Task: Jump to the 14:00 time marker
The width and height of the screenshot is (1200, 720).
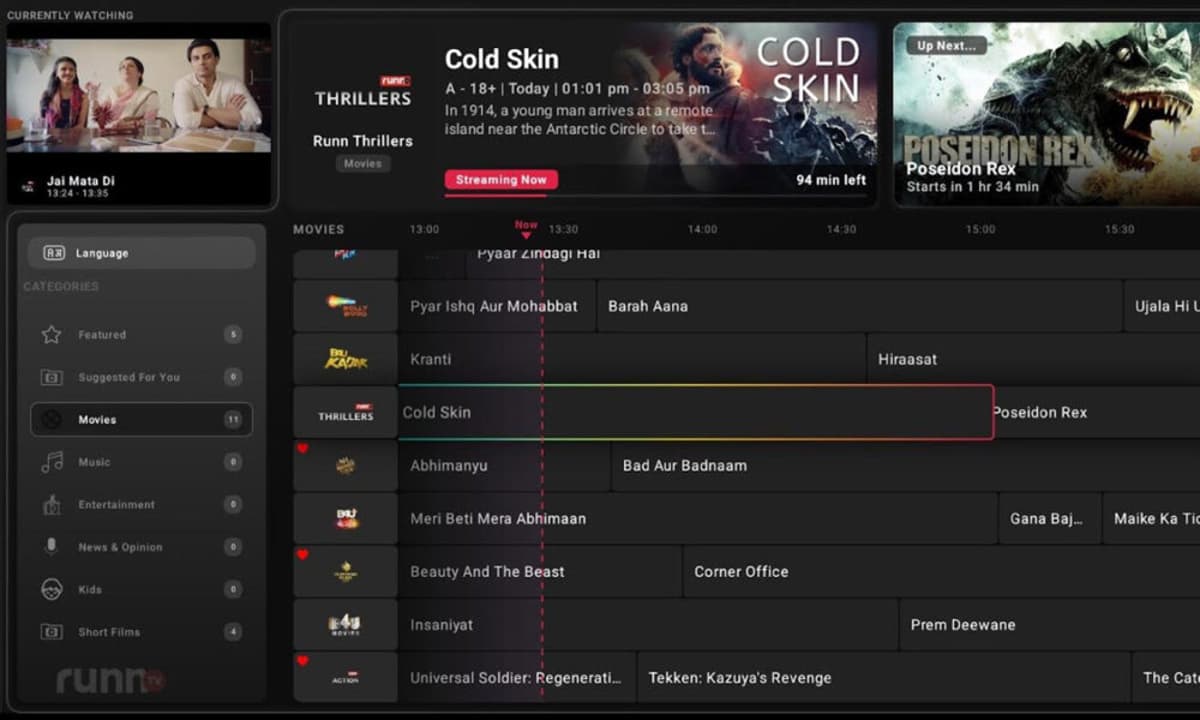Action: pos(702,229)
